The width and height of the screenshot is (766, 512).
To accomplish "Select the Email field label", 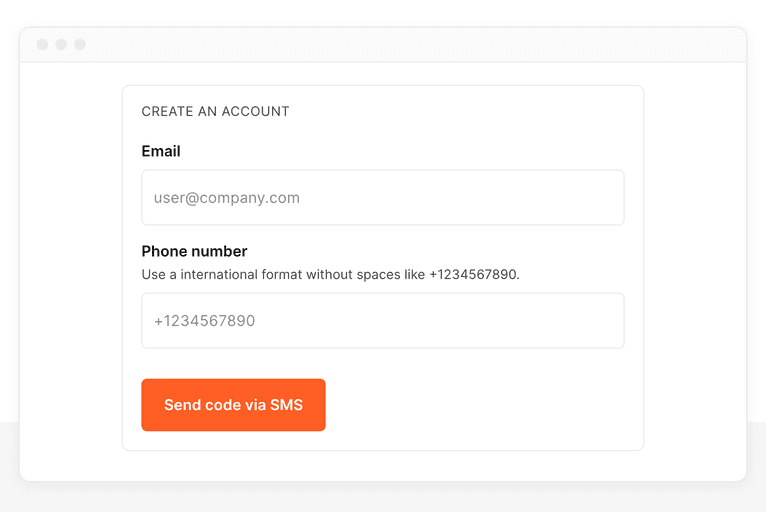I will pos(161,152).
